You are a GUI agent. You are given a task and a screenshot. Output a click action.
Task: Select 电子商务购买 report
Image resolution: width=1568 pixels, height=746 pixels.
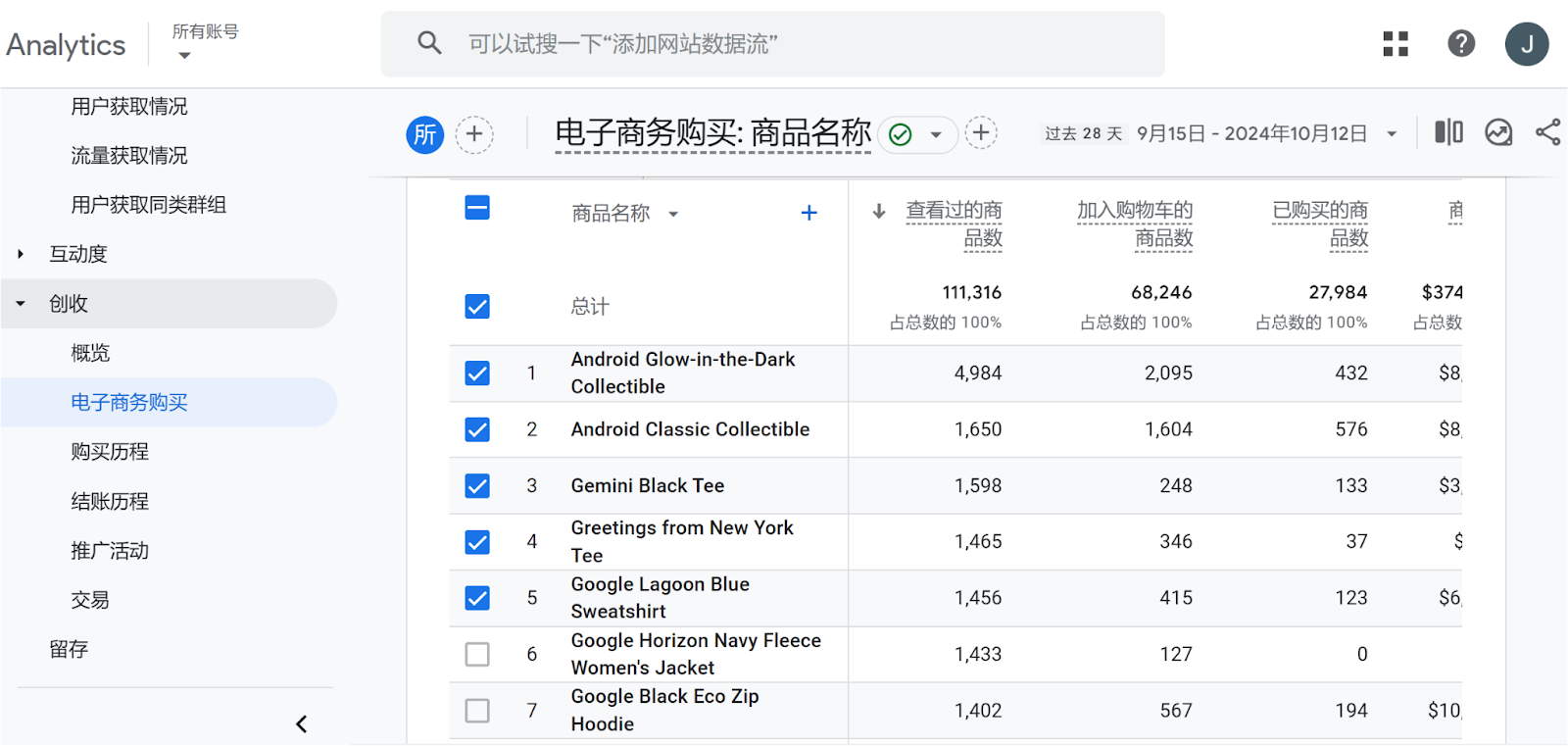129,402
